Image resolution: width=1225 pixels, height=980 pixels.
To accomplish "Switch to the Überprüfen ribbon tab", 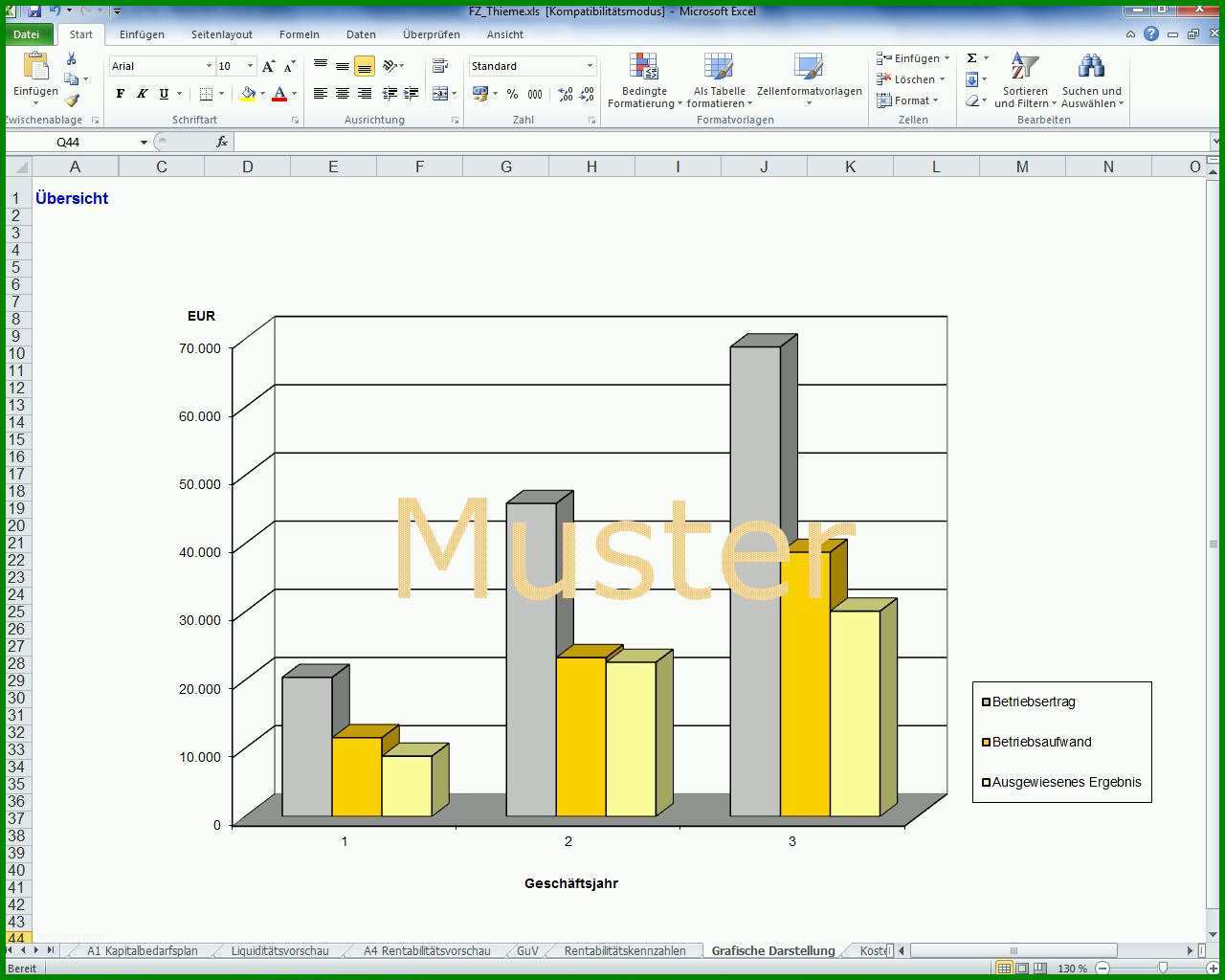I will coord(432,34).
